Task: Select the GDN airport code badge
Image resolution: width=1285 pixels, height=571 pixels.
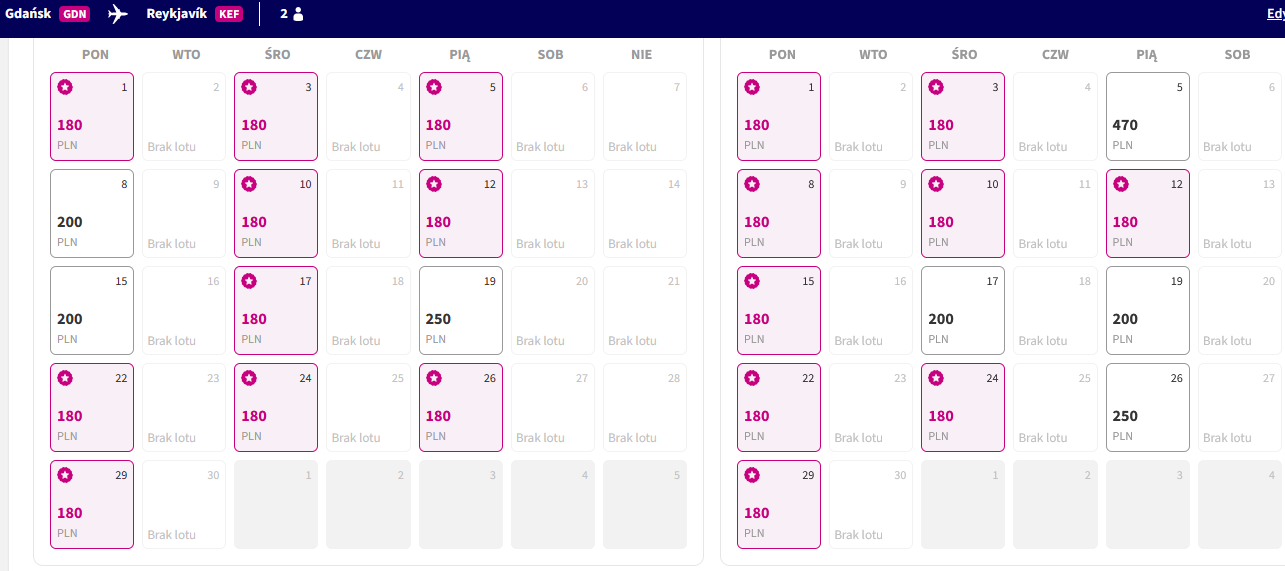Action: click(74, 14)
